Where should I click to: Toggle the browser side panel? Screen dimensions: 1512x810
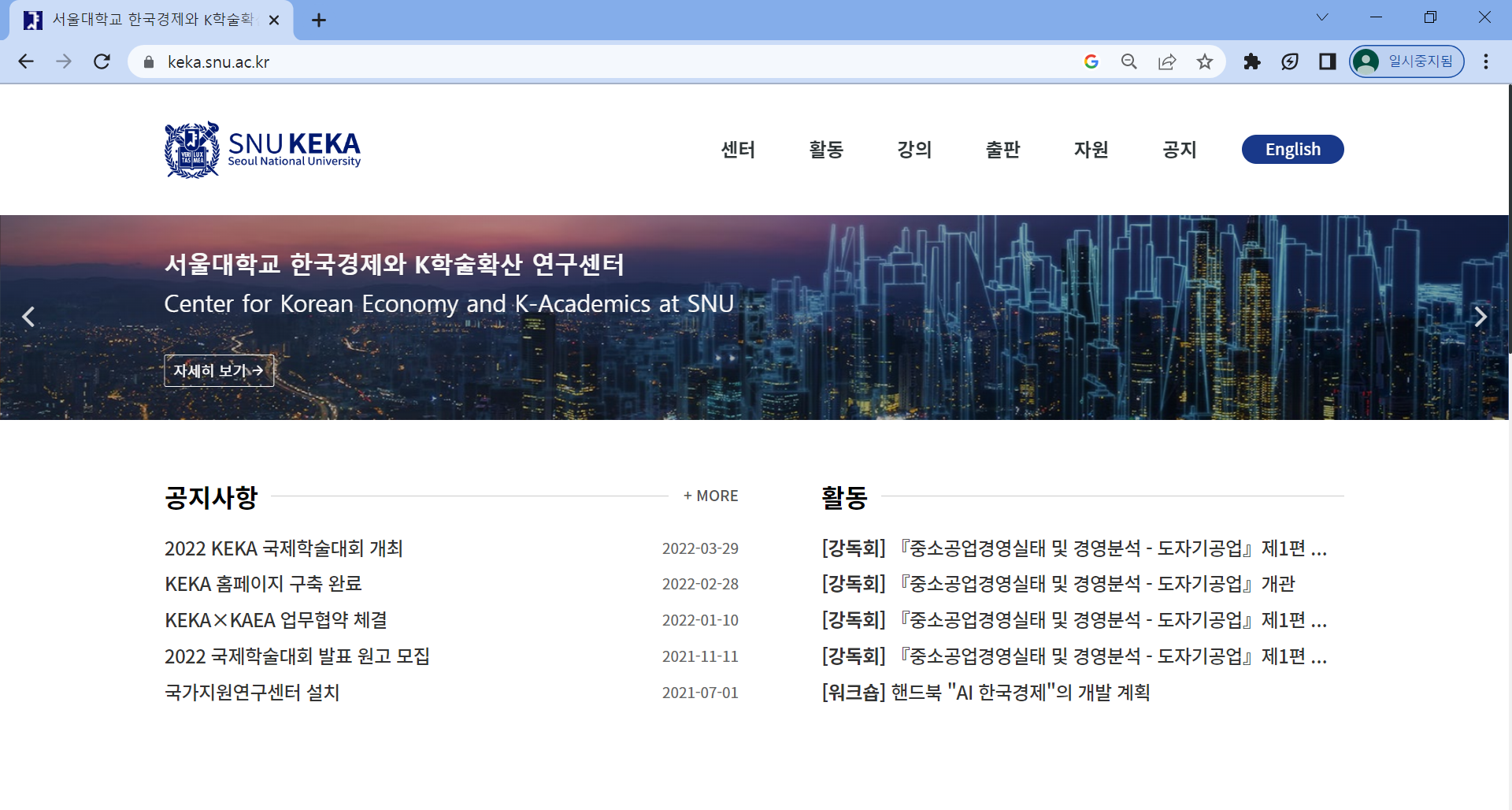(1327, 61)
